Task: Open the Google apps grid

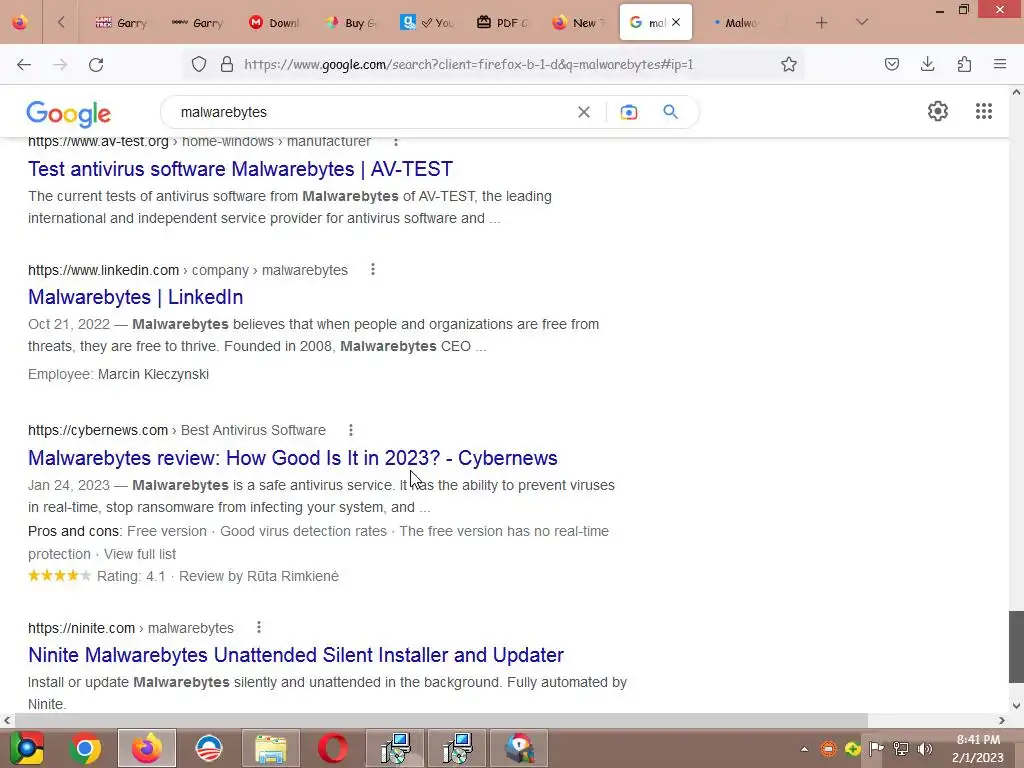Action: tap(984, 111)
